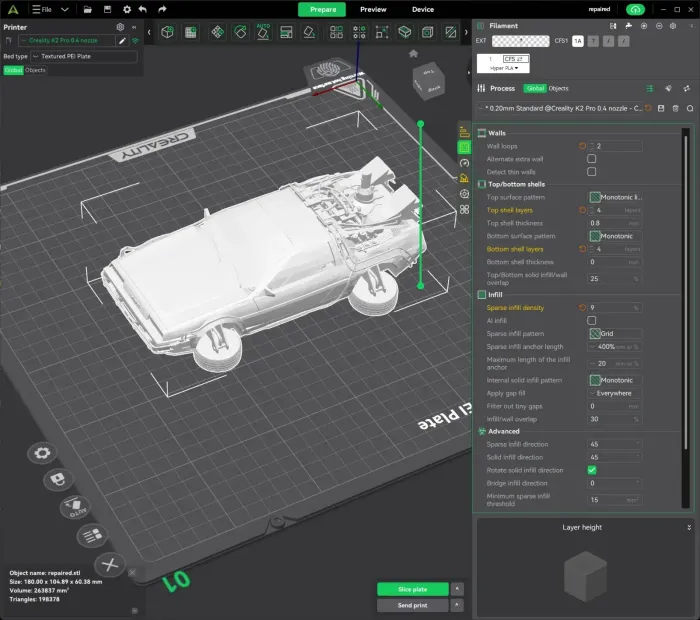Uncheck Rotate solid infill direction
Screen dimensions: 700x620
point(592,470)
